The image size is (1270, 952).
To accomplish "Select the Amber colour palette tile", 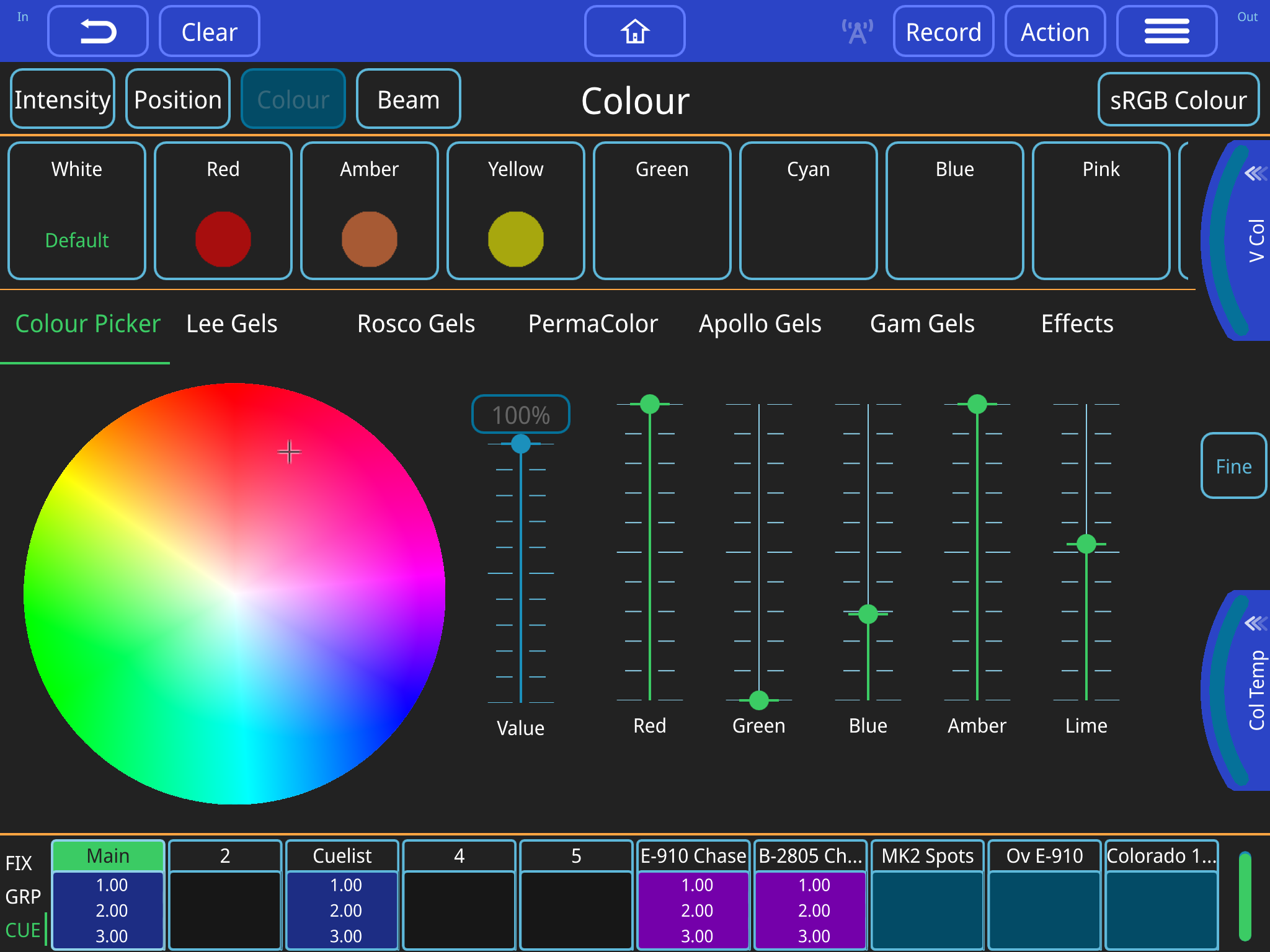I will click(370, 209).
